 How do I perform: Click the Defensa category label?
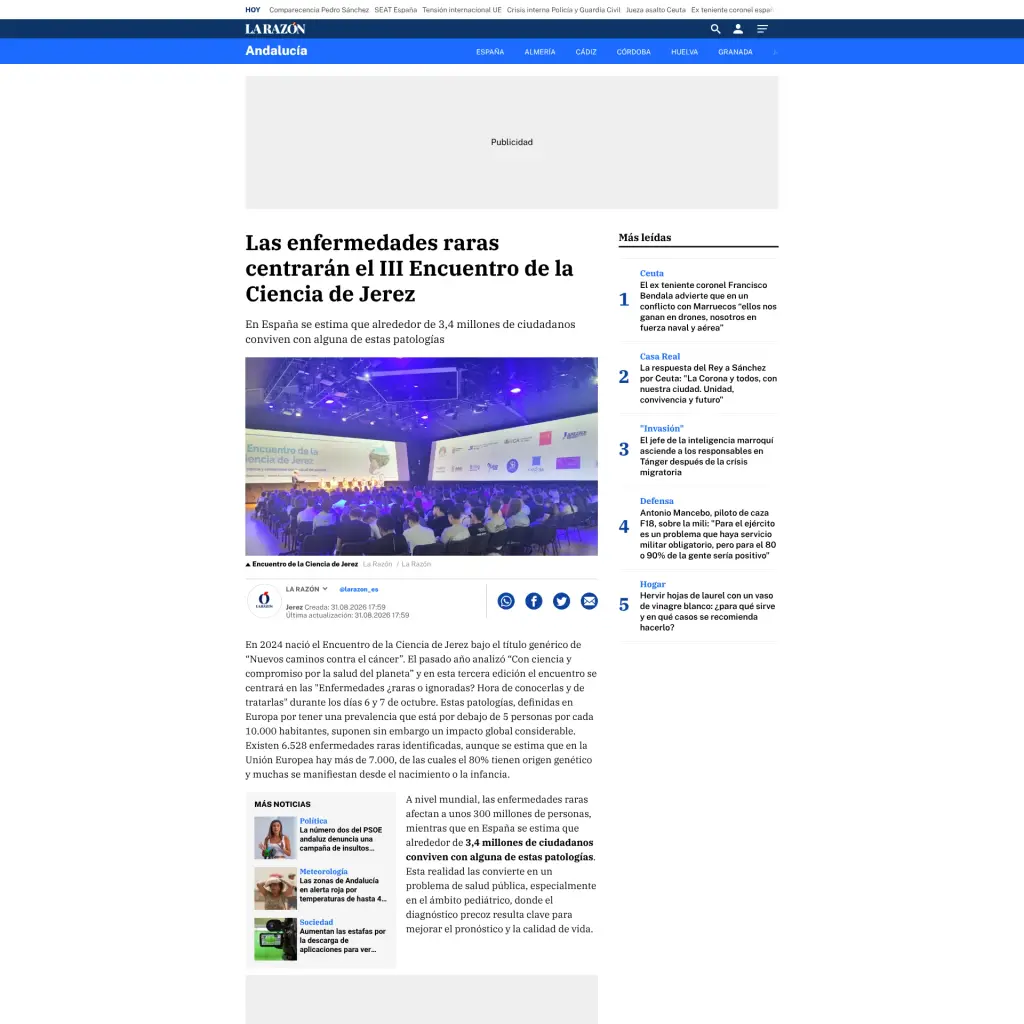click(x=656, y=501)
